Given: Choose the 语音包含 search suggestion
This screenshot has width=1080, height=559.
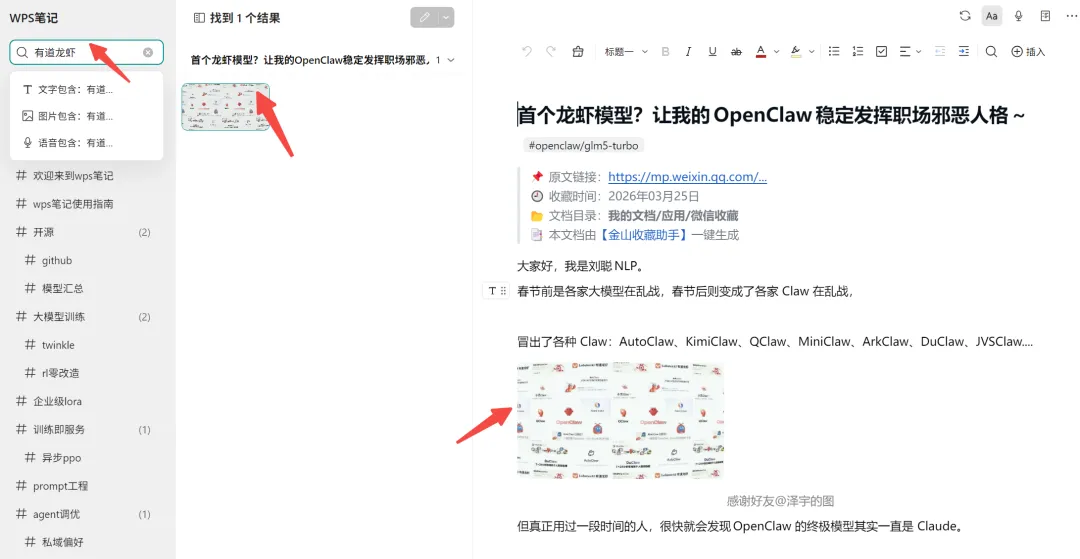Looking at the screenshot, I should (x=87, y=143).
